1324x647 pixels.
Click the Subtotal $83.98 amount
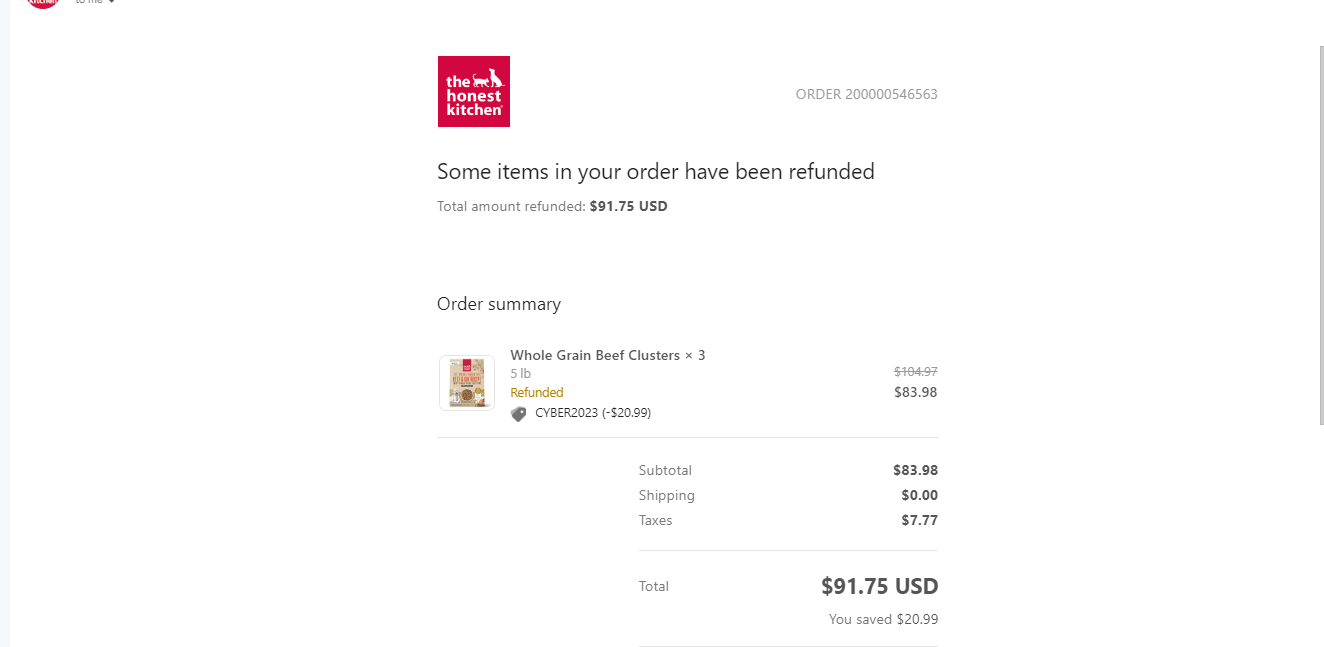915,470
